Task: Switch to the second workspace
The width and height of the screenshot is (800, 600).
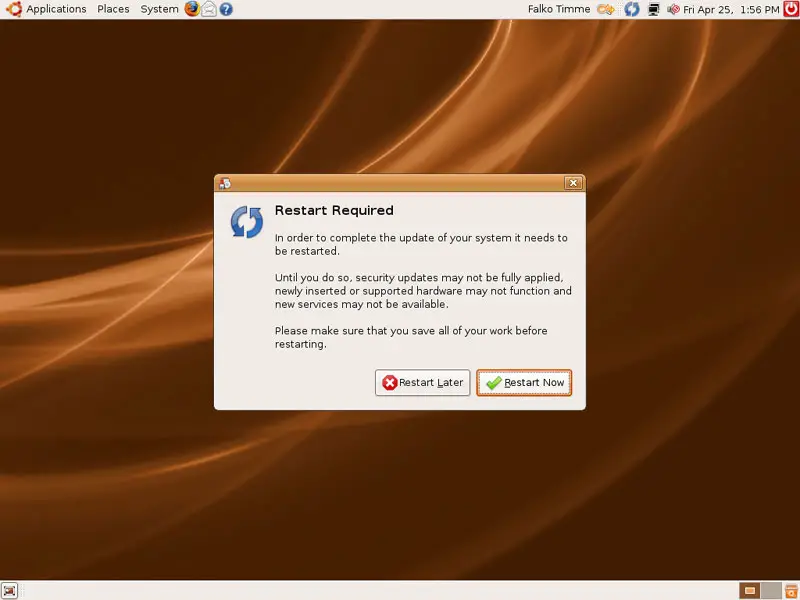Action: (771, 591)
